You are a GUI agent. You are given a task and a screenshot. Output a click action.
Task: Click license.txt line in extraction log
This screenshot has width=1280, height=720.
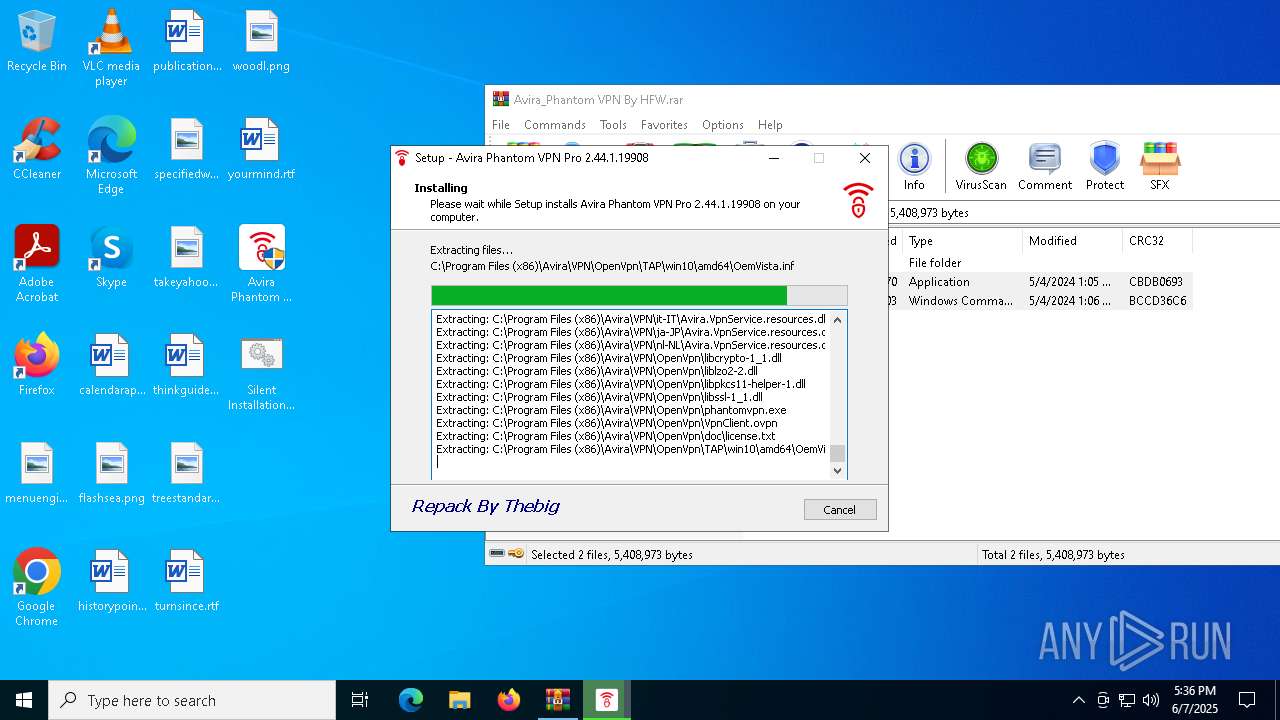(x=606, y=436)
